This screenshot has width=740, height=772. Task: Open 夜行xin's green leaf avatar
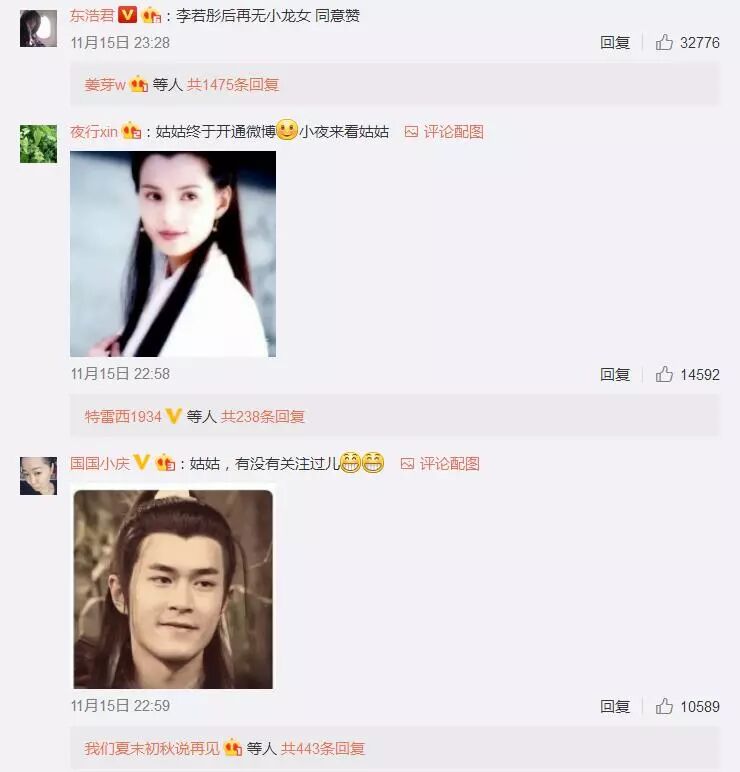[38, 144]
